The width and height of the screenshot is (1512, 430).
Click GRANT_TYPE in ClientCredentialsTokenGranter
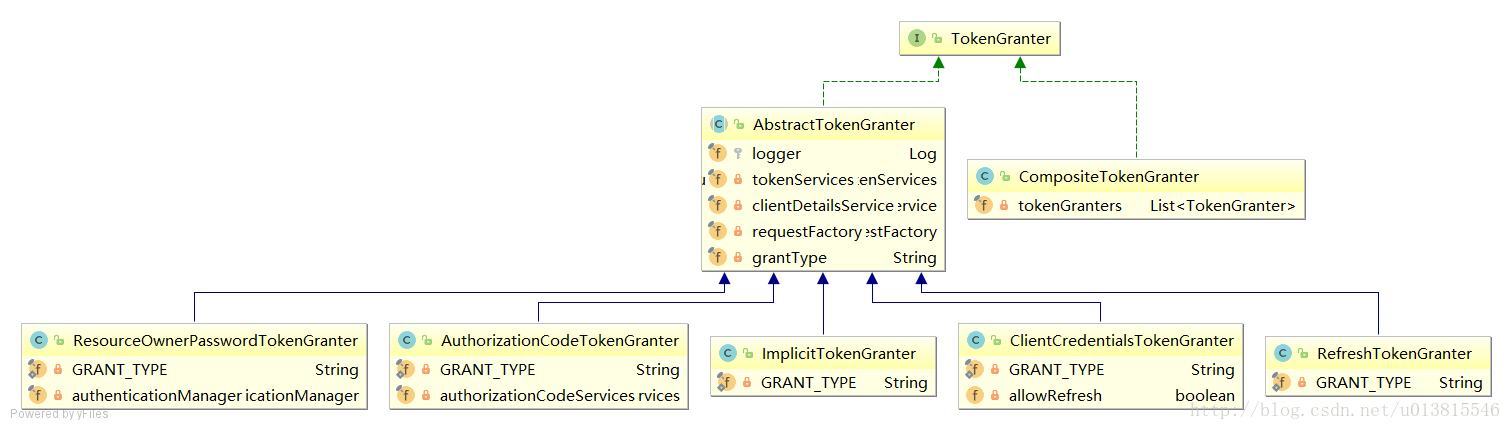point(1057,370)
